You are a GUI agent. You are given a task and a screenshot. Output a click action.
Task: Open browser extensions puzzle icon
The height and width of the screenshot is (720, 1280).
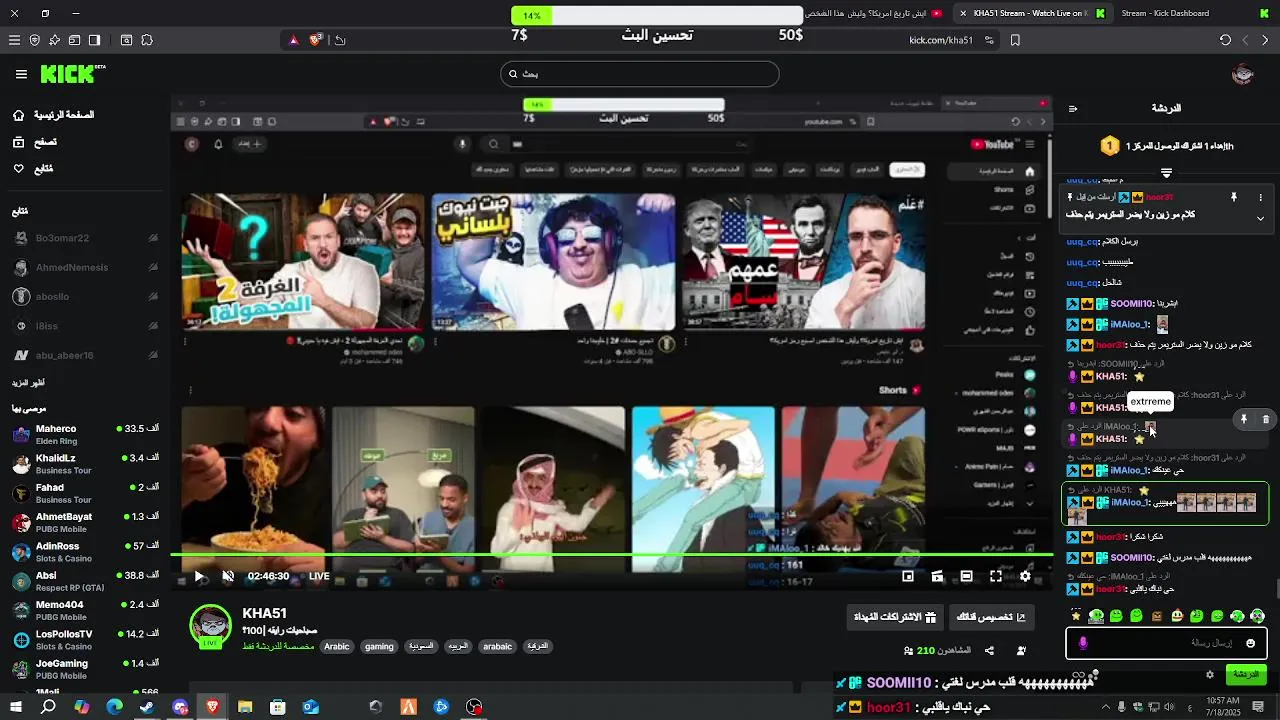click(x=147, y=40)
